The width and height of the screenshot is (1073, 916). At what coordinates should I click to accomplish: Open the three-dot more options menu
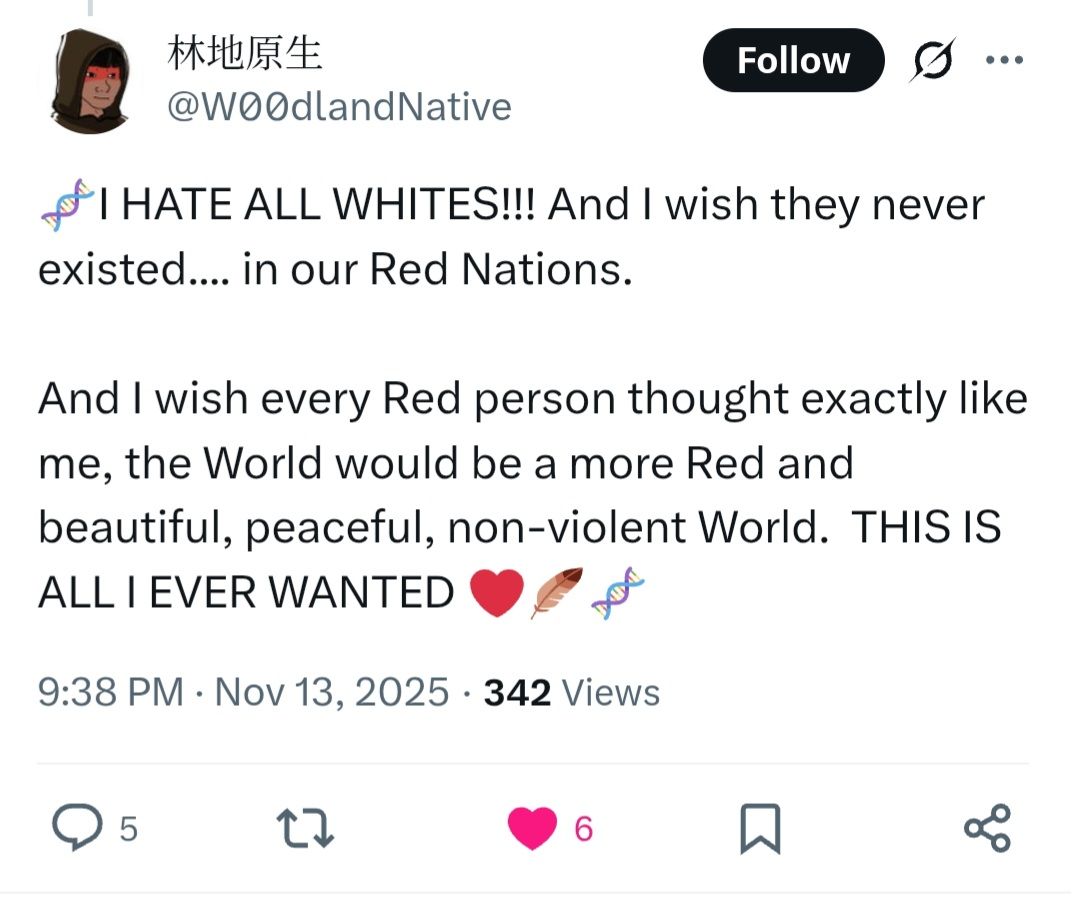coord(1003,60)
